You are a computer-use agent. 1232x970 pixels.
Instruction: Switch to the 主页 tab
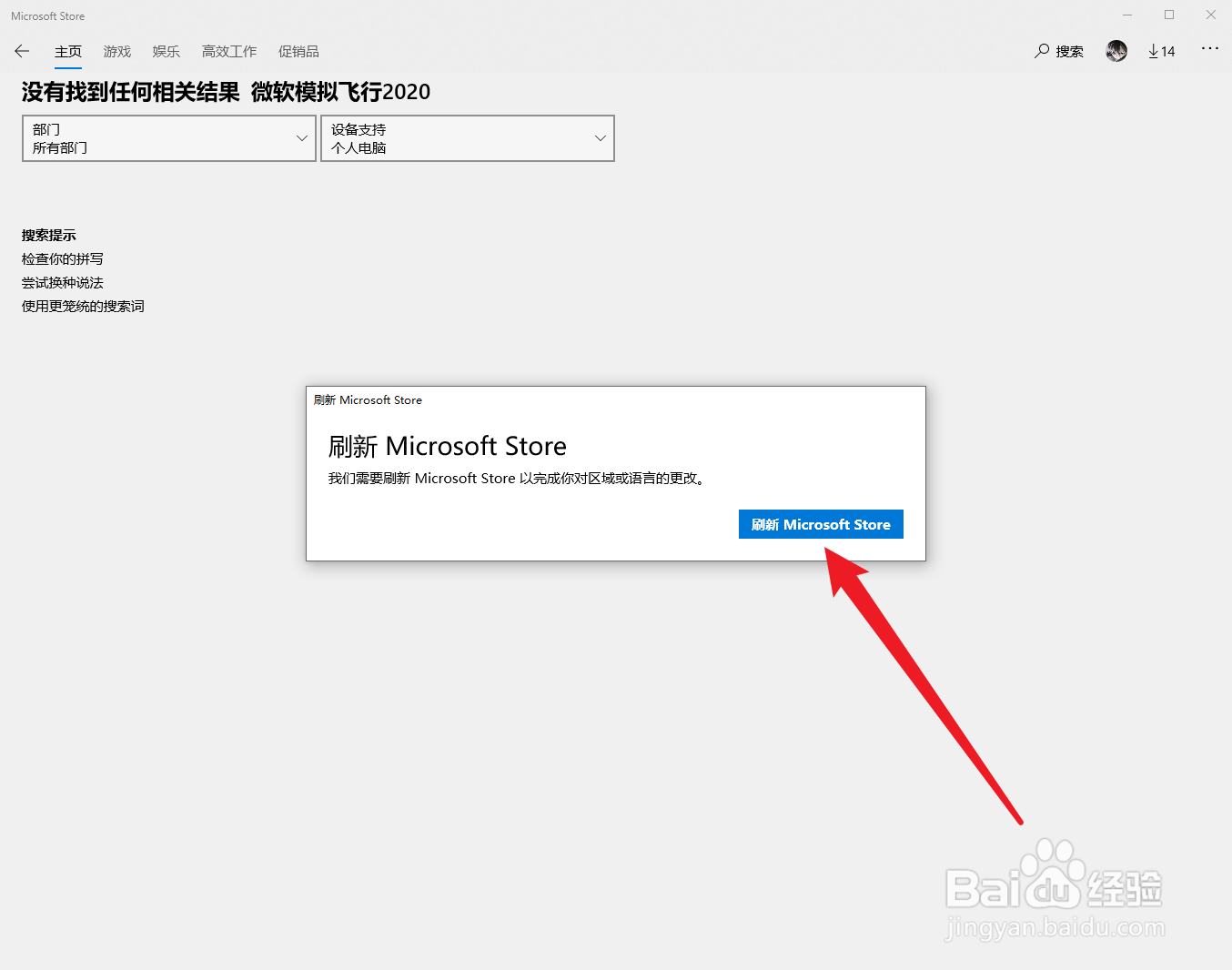pyautogui.click(x=68, y=52)
